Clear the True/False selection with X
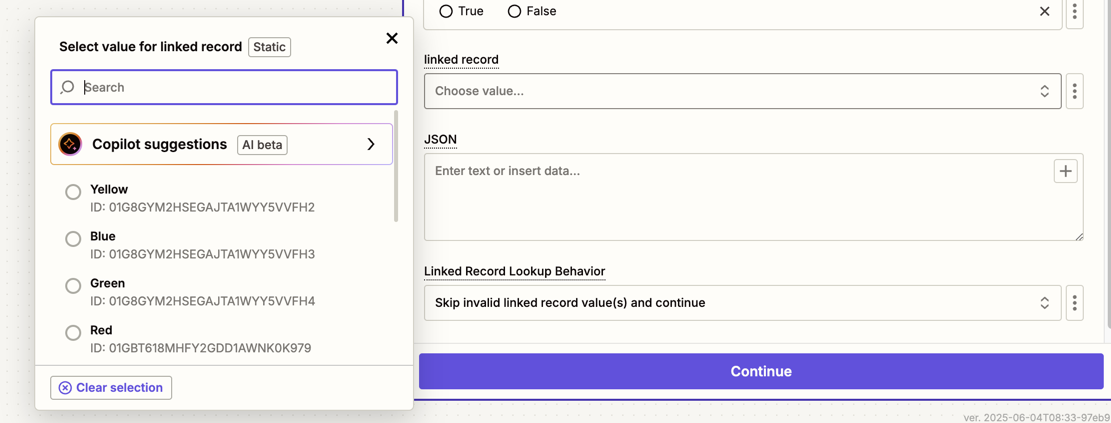 (1044, 12)
